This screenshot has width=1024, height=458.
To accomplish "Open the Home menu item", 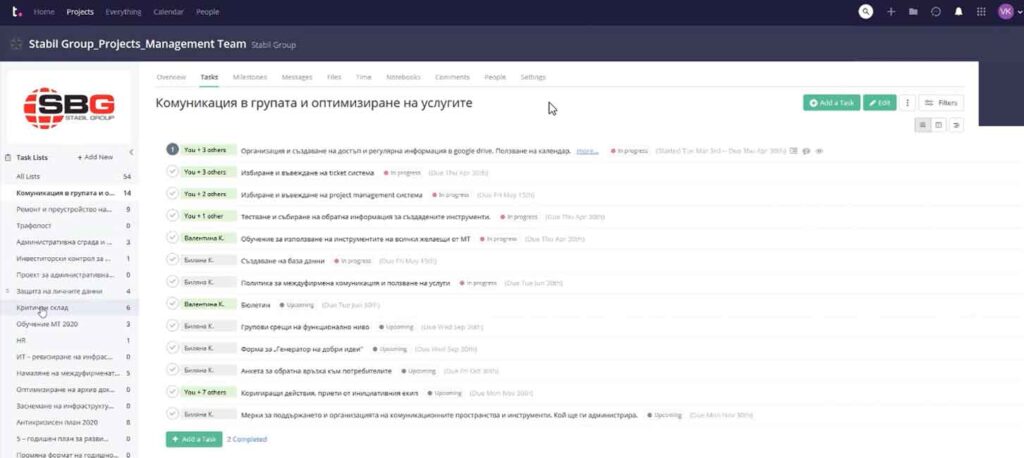I will 44,12.
